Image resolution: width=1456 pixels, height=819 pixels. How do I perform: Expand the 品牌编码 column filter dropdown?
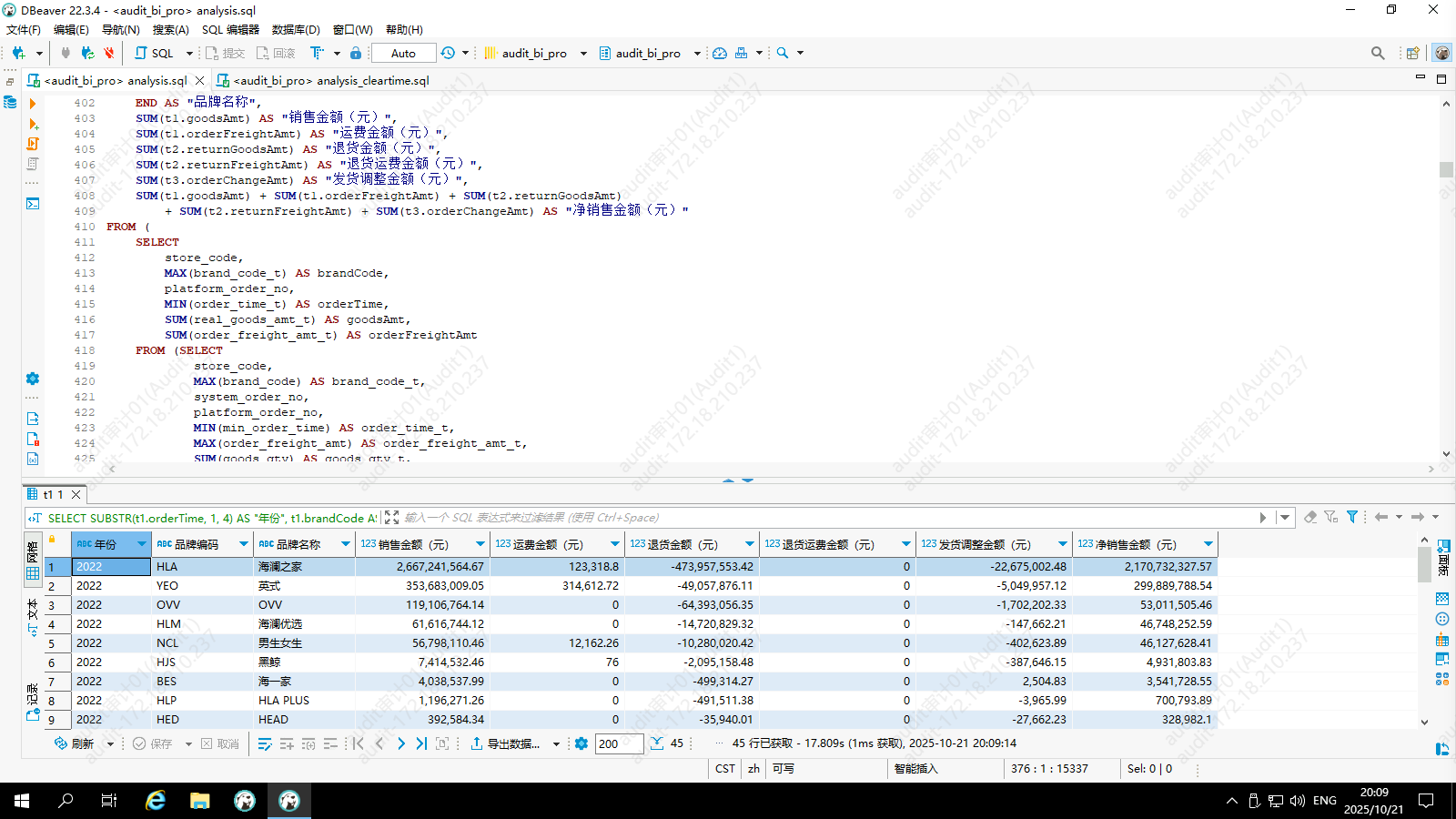click(x=244, y=544)
